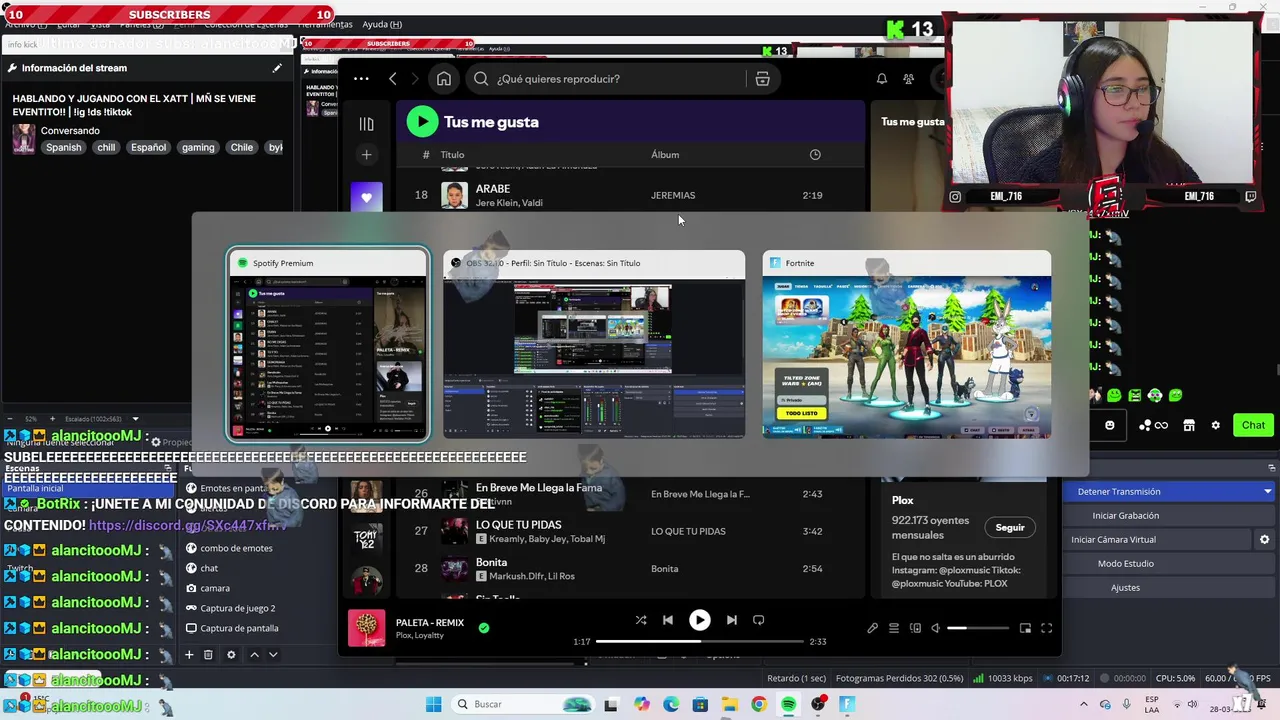Select the song LO QUE TU PIDAS
The width and height of the screenshot is (1280, 720).
pyautogui.click(x=630, y=531)
